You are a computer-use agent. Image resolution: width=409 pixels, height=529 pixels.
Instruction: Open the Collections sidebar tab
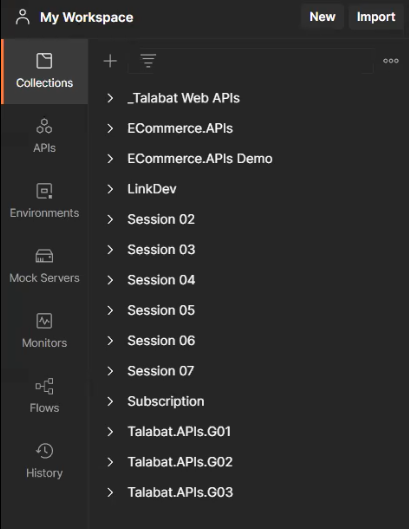[x=45, y=71]
